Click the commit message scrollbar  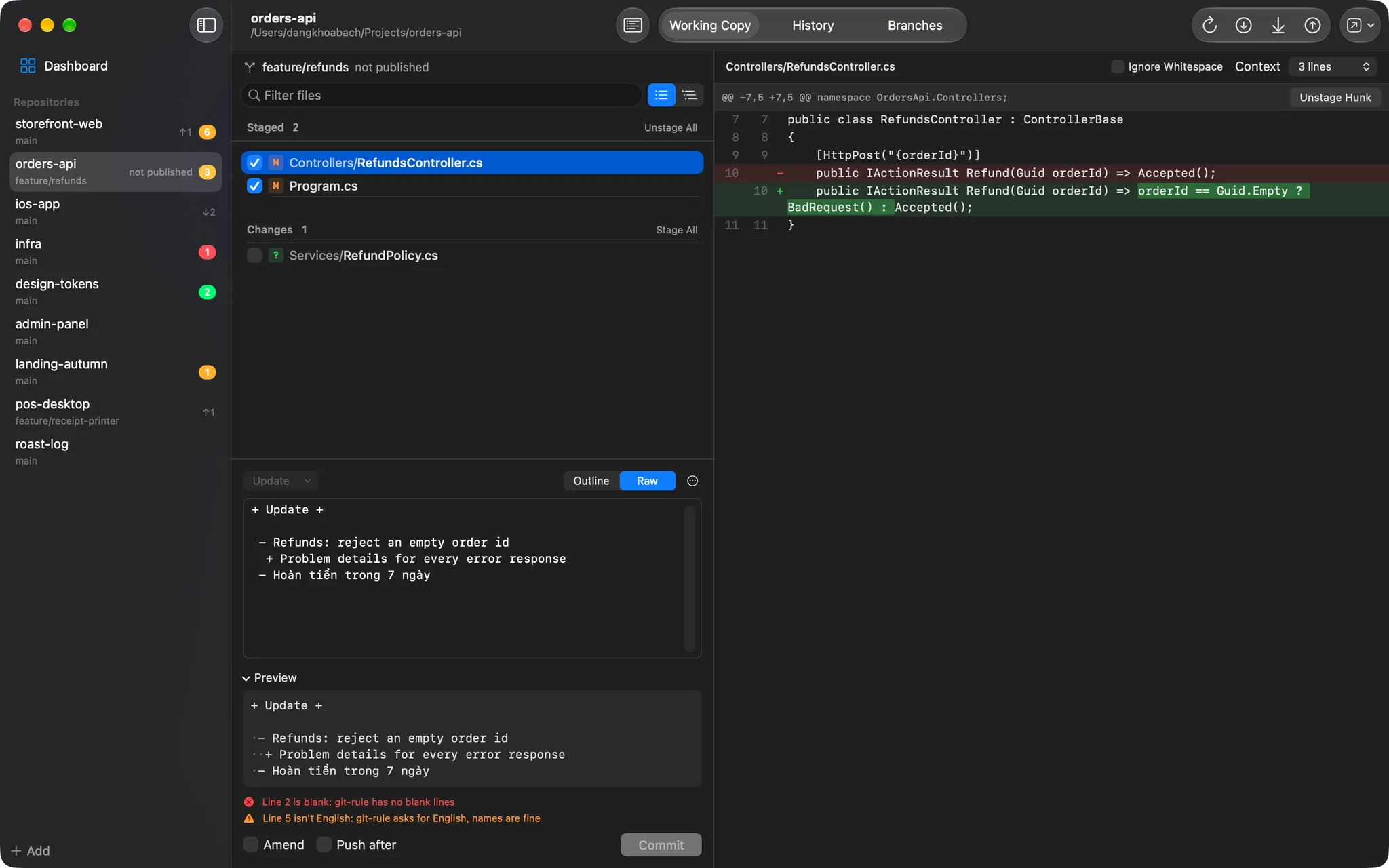click(690, 578)
